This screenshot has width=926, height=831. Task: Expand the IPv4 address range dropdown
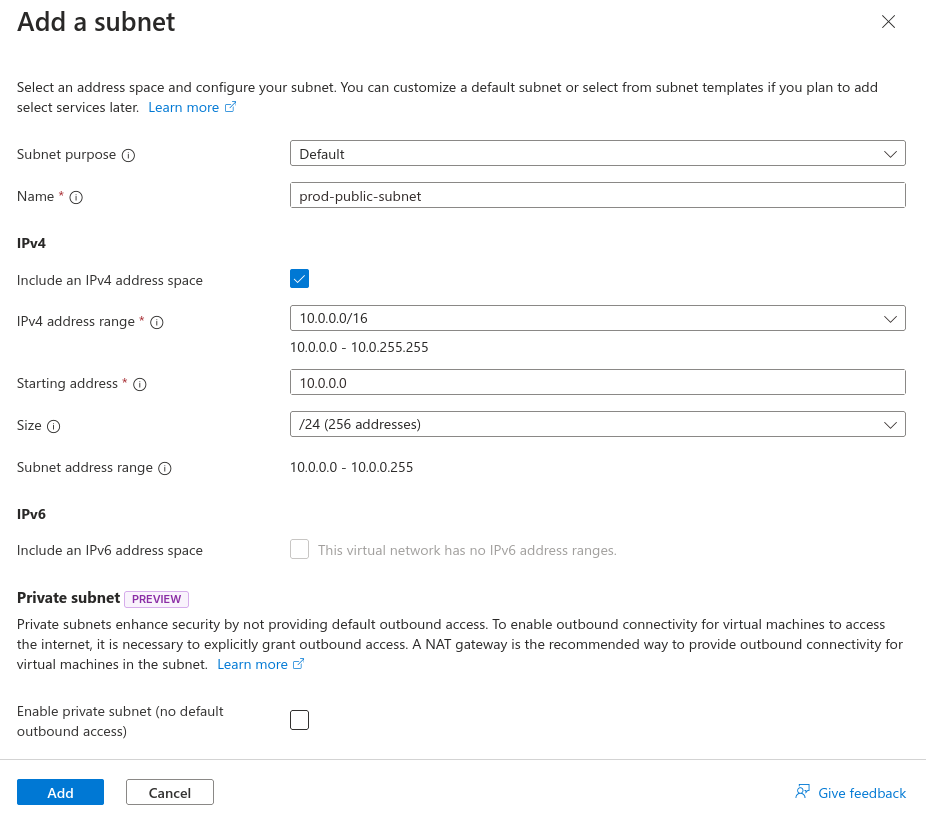coord(597,318)
